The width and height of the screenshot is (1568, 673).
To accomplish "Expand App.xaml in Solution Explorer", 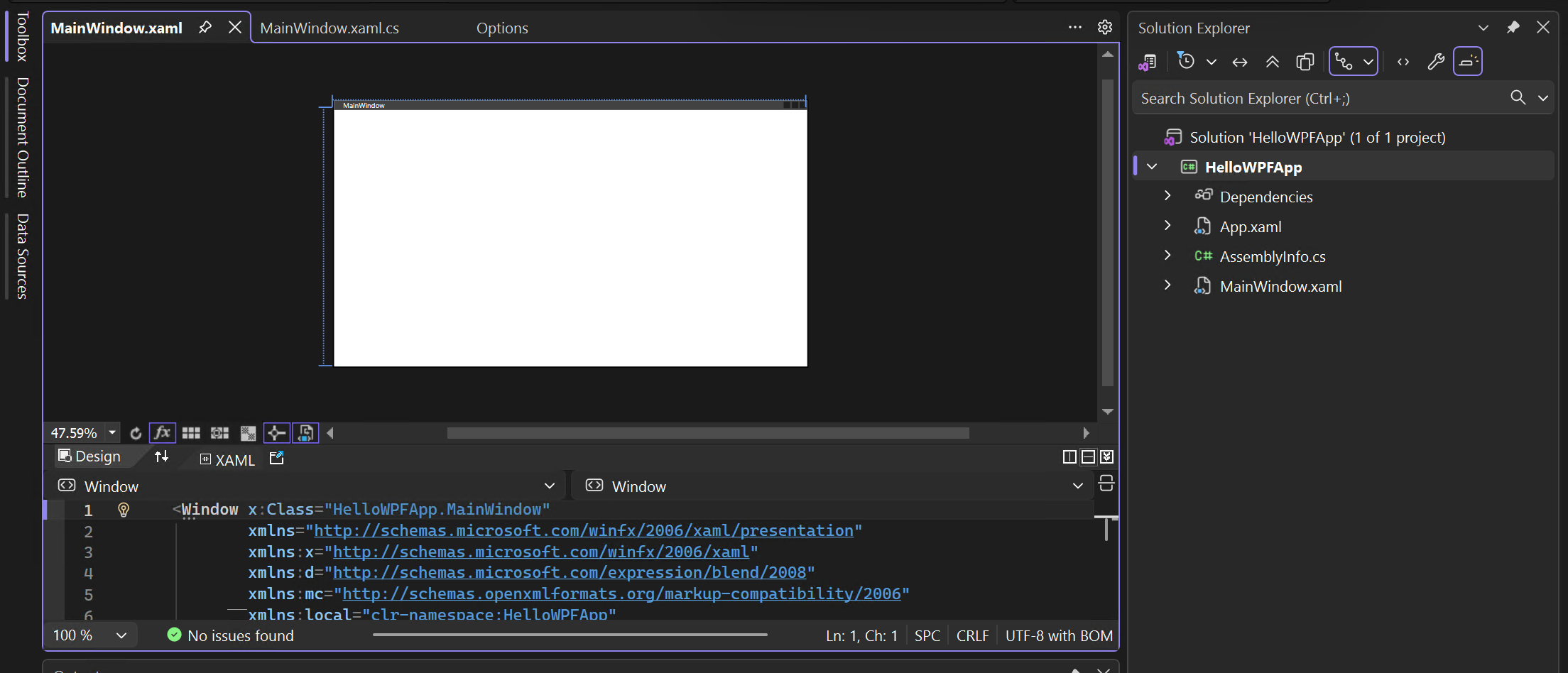I will click(1167, 225).
